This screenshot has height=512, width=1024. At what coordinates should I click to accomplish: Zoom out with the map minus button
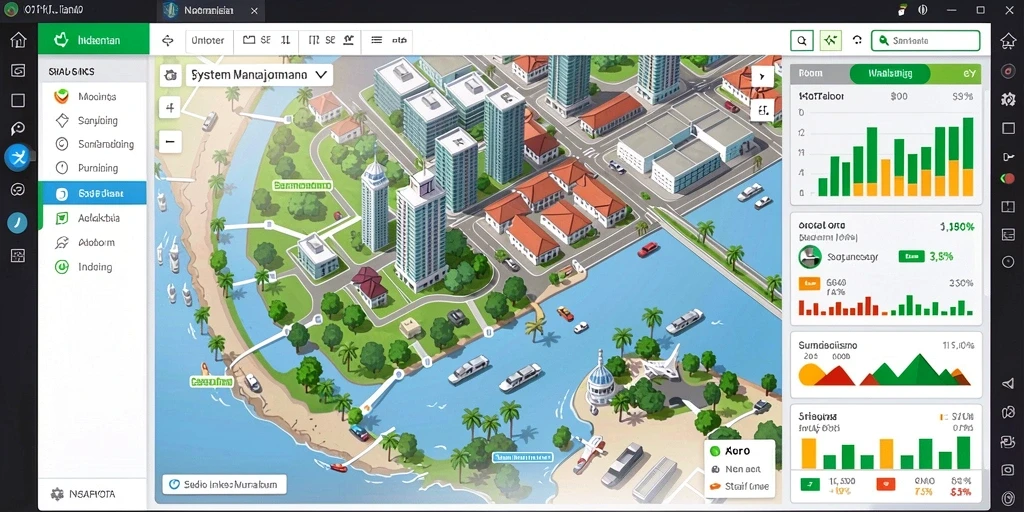coord(170,141)
